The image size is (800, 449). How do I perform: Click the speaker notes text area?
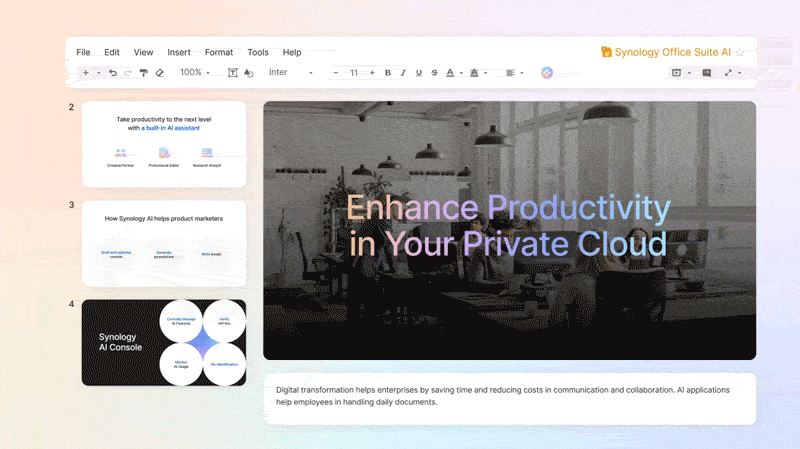(x=510, y=398)
